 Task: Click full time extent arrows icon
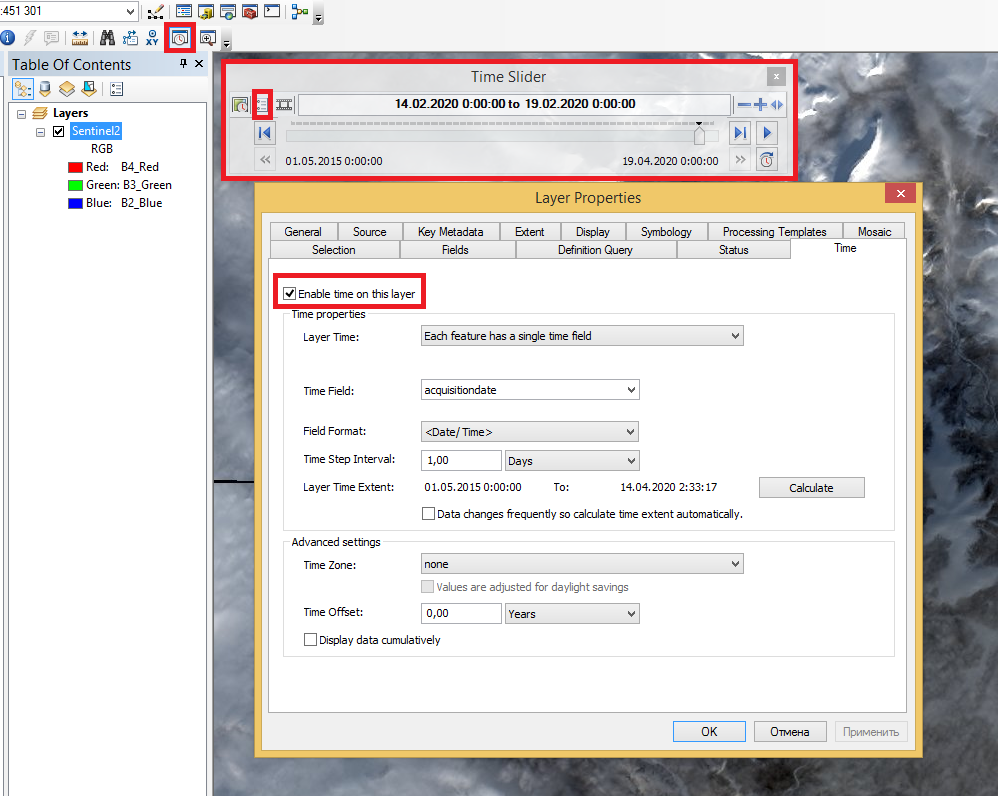click(777, 105)
